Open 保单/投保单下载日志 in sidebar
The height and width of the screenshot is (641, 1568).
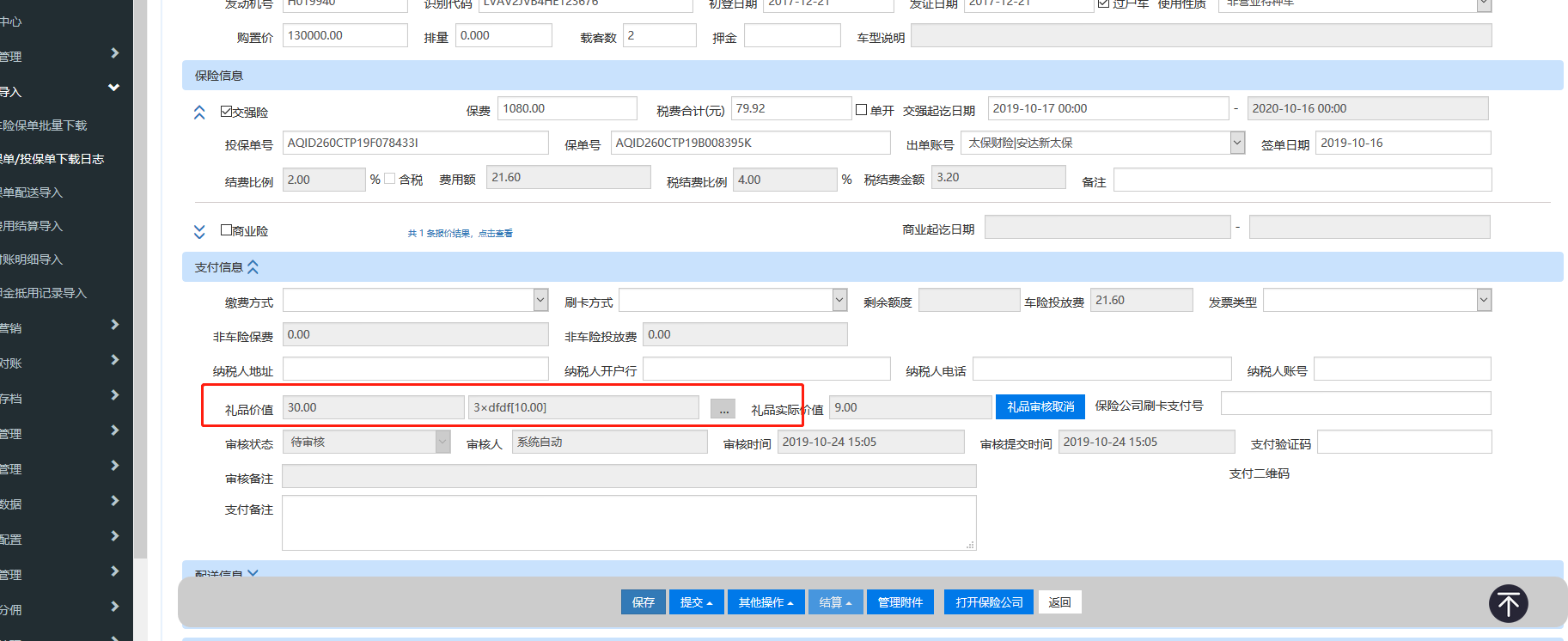(x=53, y=159)
